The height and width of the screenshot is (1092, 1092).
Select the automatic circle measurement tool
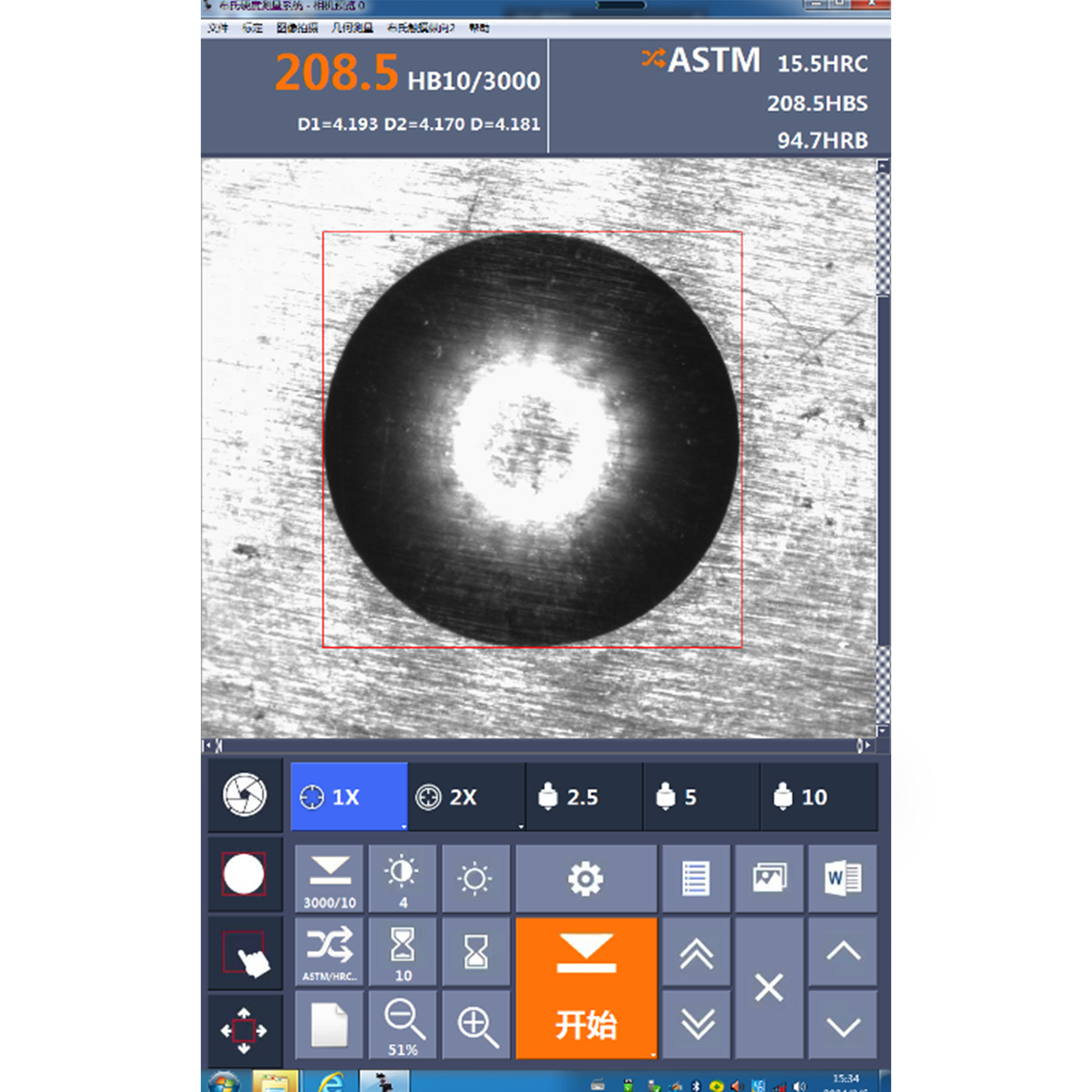point(244,874)
